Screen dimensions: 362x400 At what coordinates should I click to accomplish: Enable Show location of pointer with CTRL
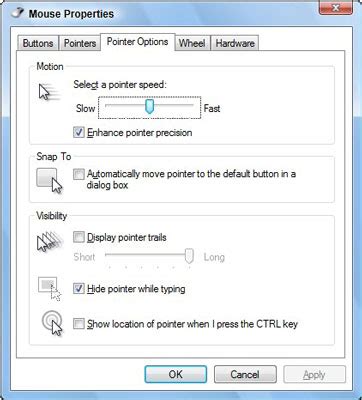[79, 324]
